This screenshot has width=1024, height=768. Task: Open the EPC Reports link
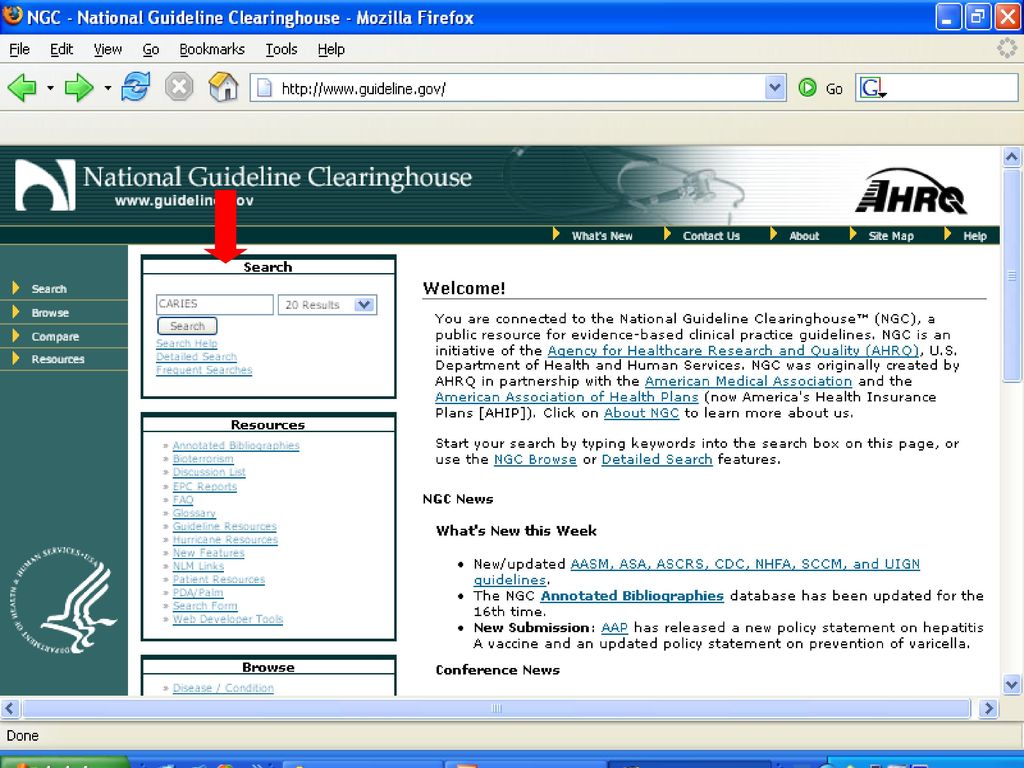(204, 487)
